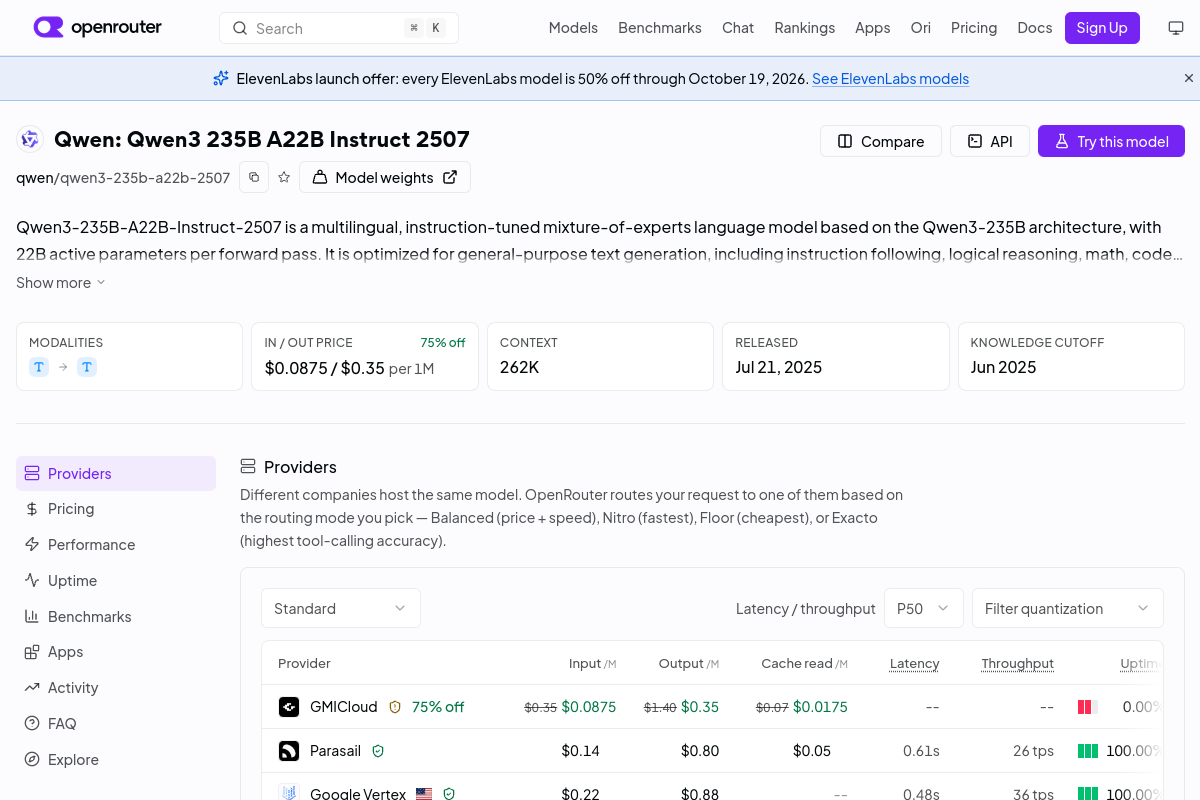Focus the Search input field
The image size is (1200, 800).
coord(339,28)
